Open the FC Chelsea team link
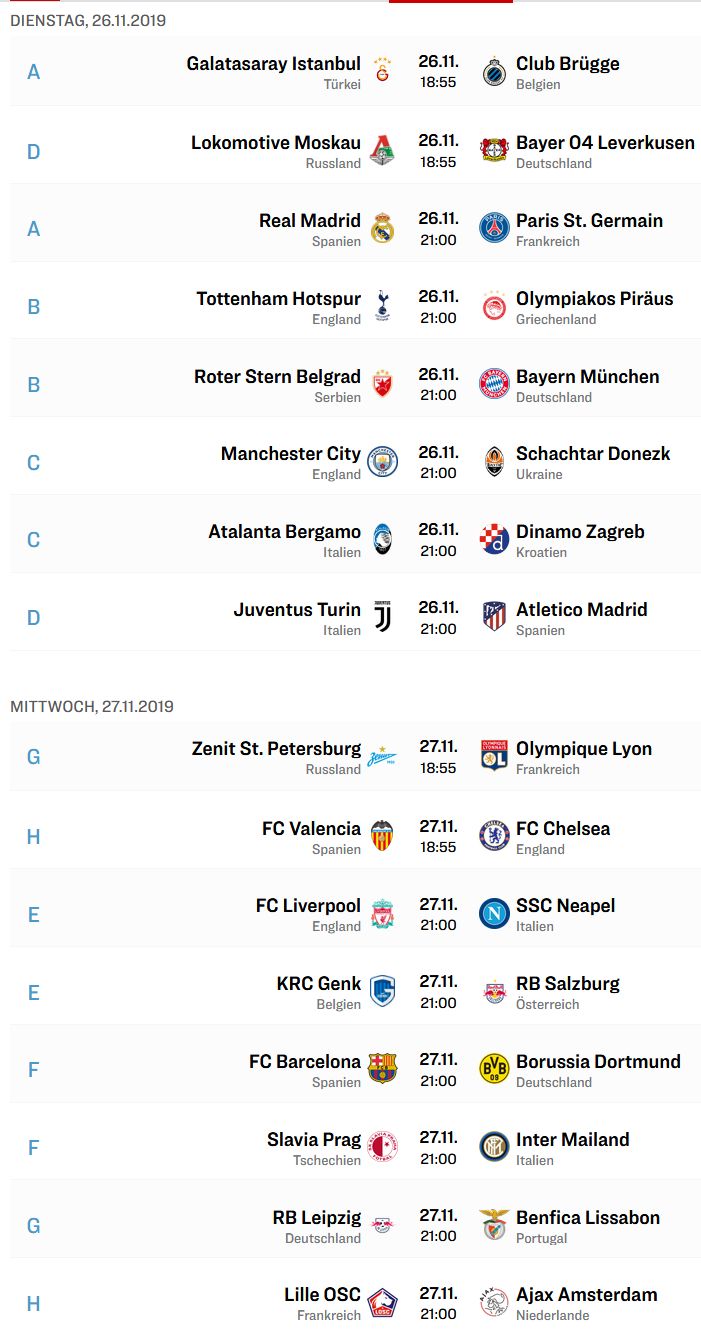Screen dimensions: 701x1335 (563, 828)
